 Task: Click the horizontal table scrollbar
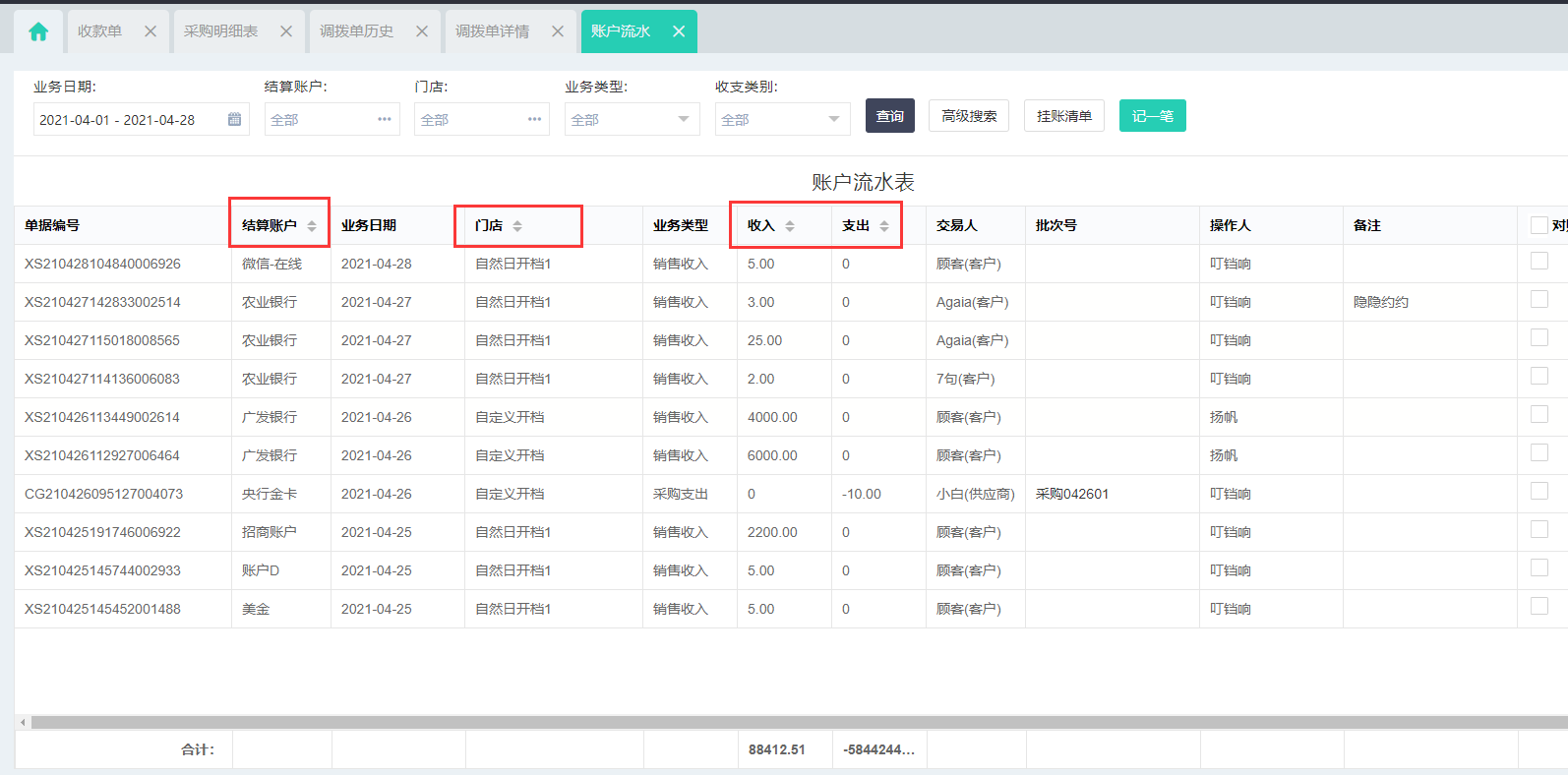pos(799,722)
